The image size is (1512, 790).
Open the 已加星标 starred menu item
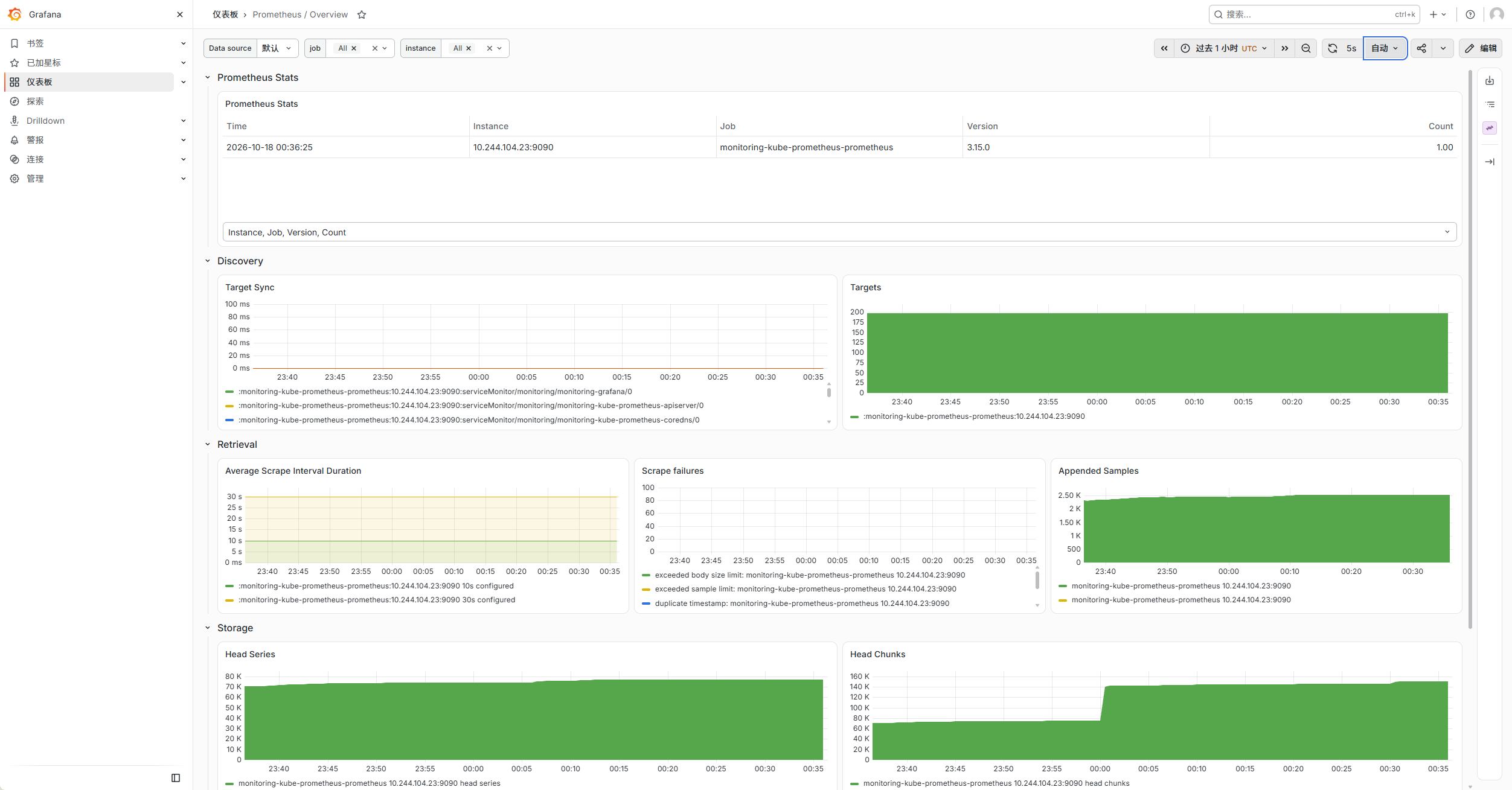coord(43,63)
